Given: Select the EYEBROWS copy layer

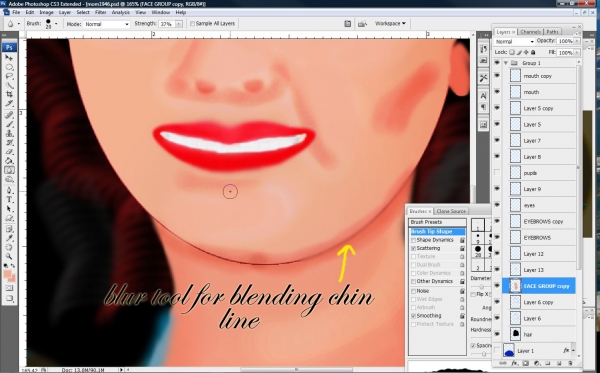Looking at the screenshot, I should (538, 222).
